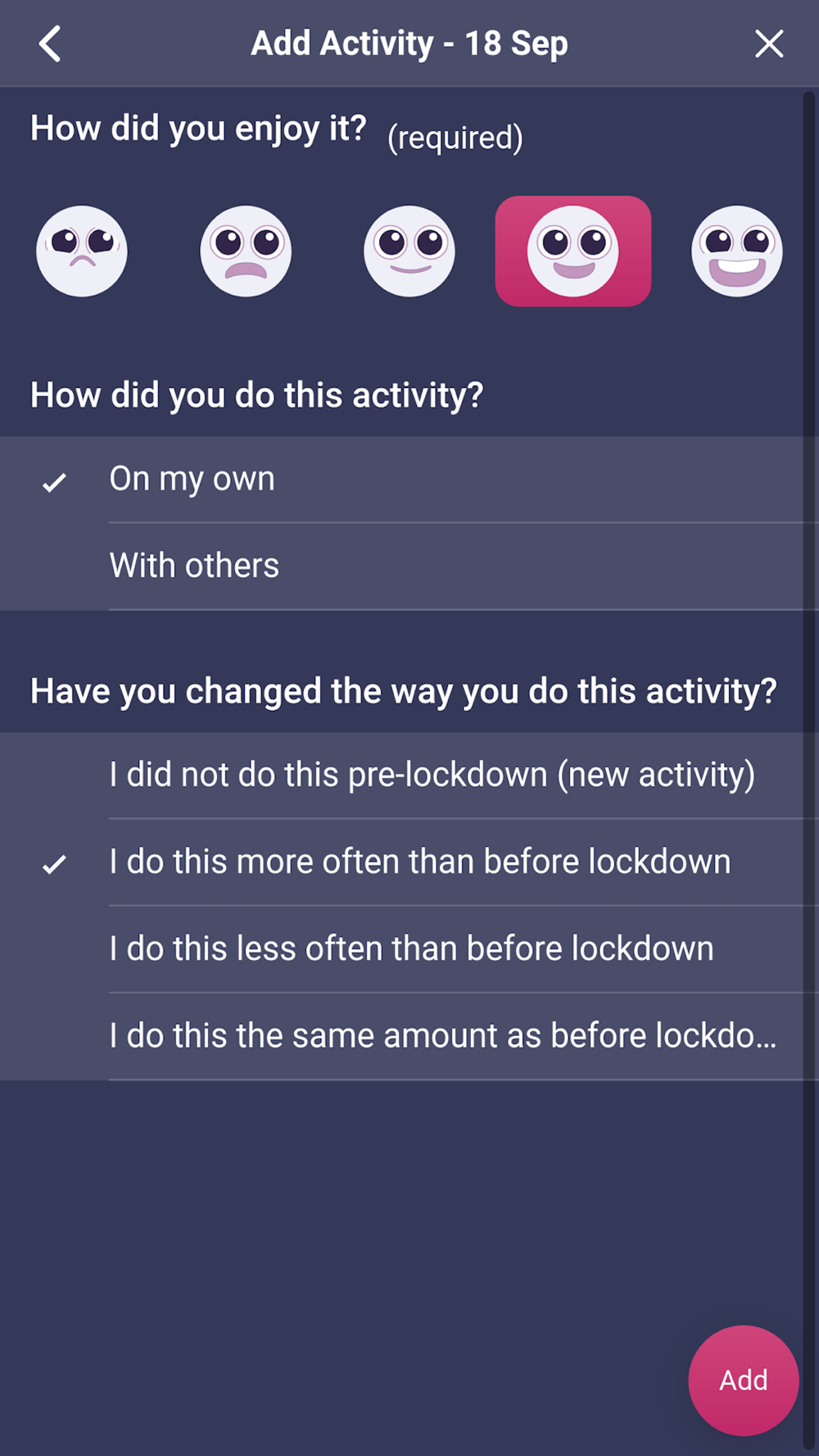Image resolution: width=819 pixels, height=1456 pixels.
Task: Tap the How did you enjoy it heading
Action: coord(198,129)
